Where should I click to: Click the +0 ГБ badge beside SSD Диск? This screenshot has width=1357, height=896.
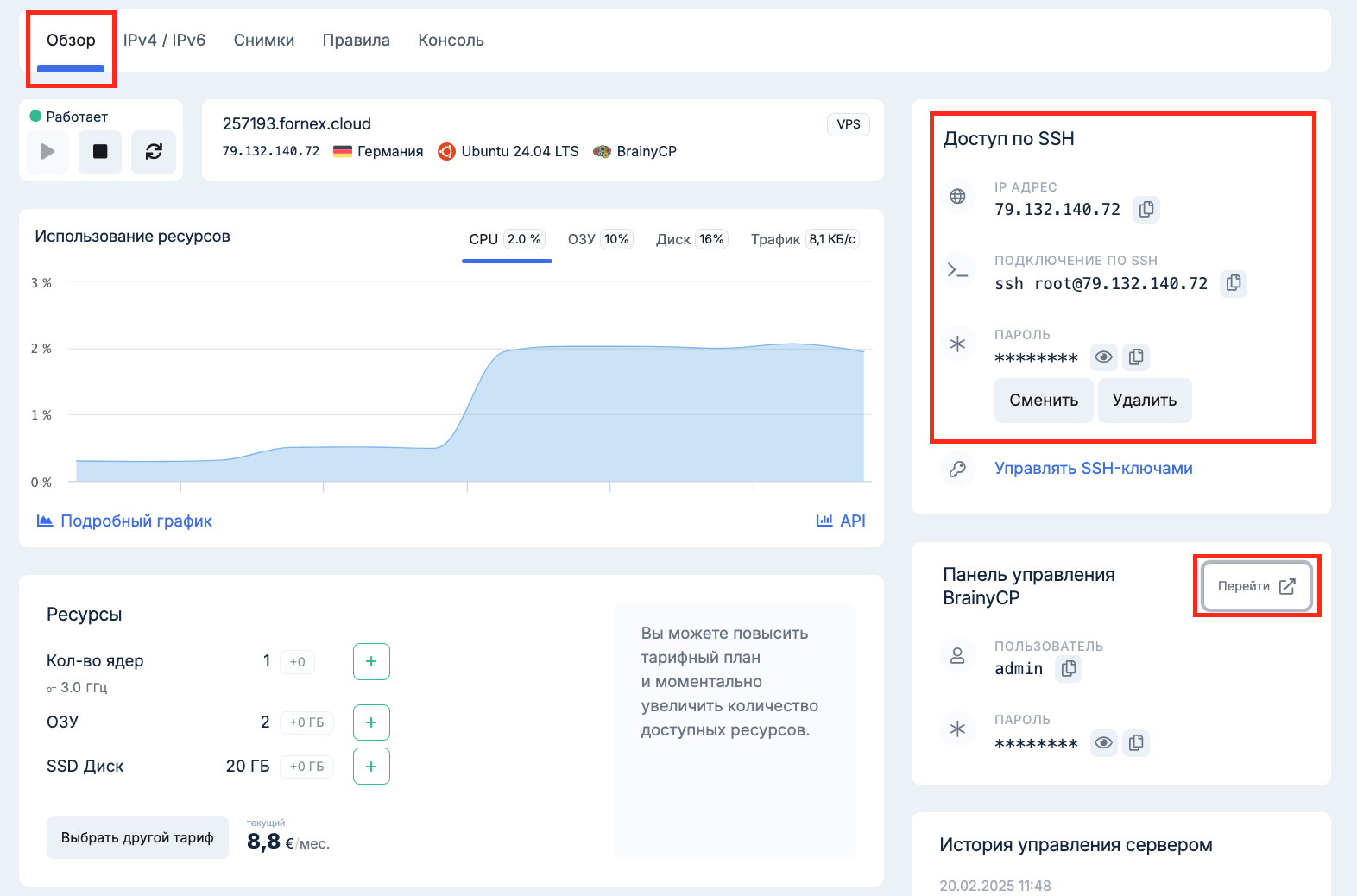(306, 767)
